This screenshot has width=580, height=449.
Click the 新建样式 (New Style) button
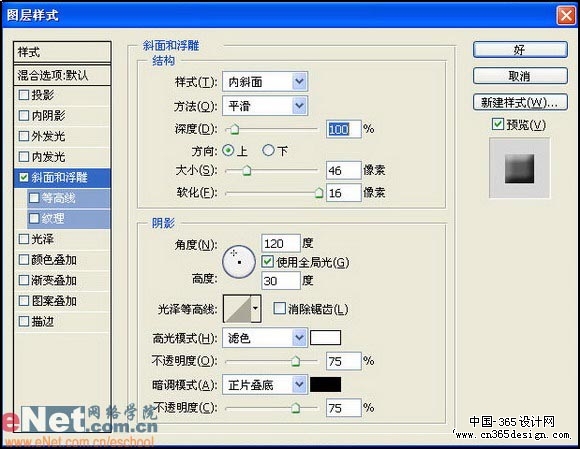tap(520, 102)
